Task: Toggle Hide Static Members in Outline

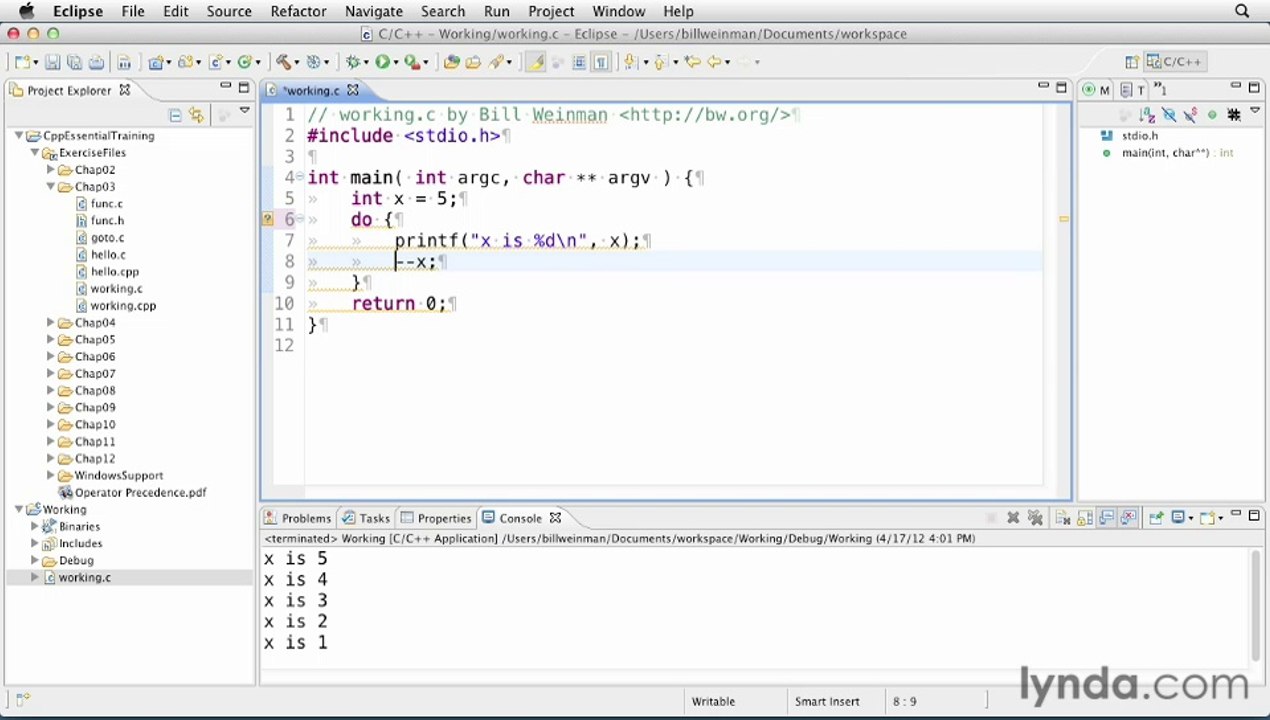Action: [x=1190, y=115]
